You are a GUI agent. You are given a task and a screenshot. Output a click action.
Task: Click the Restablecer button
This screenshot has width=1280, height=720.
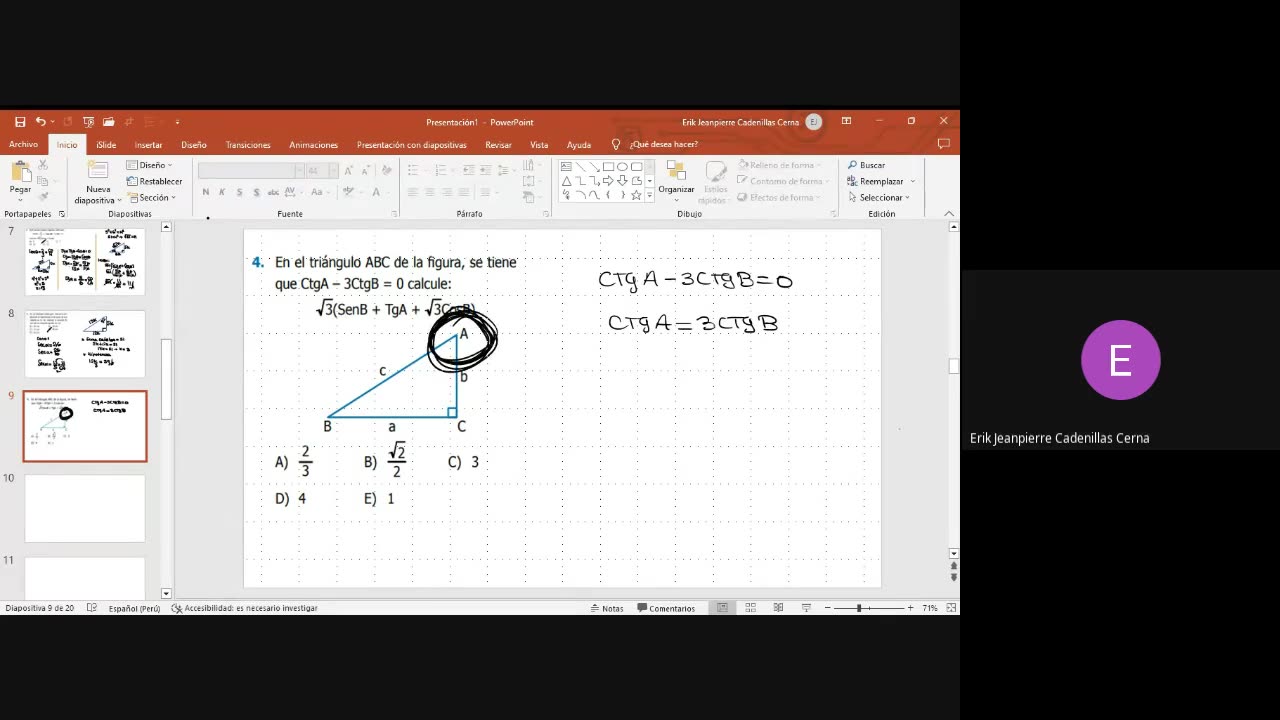tap(155, 181)
